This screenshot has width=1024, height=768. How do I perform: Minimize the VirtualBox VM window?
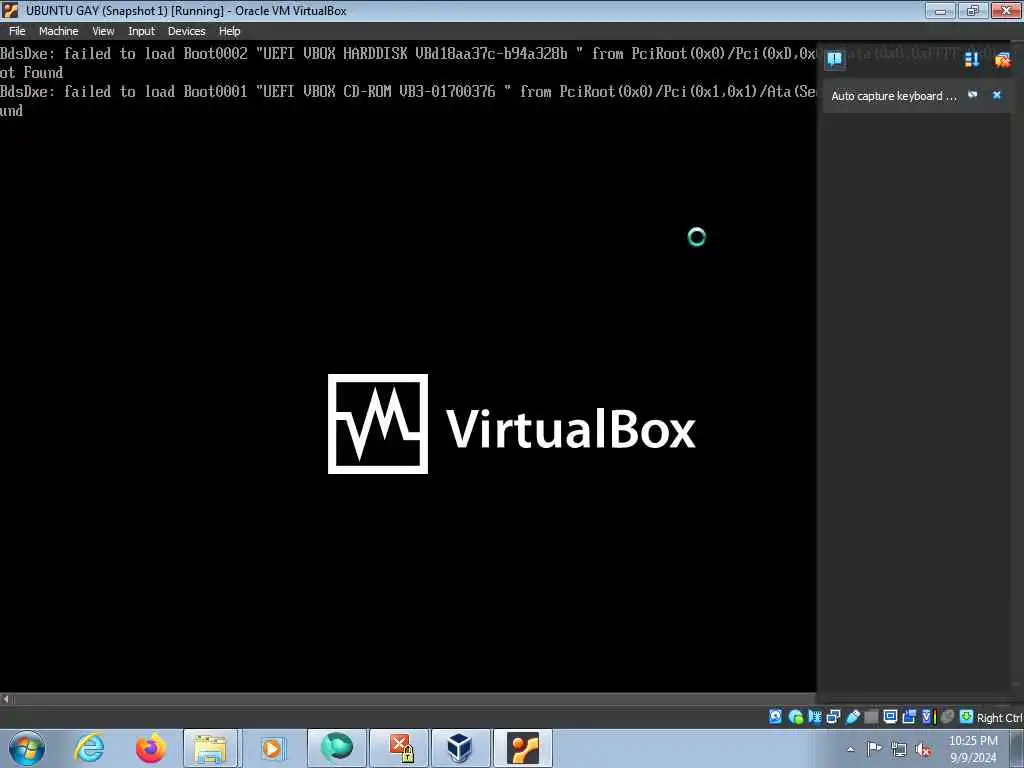tap(940, 10)
